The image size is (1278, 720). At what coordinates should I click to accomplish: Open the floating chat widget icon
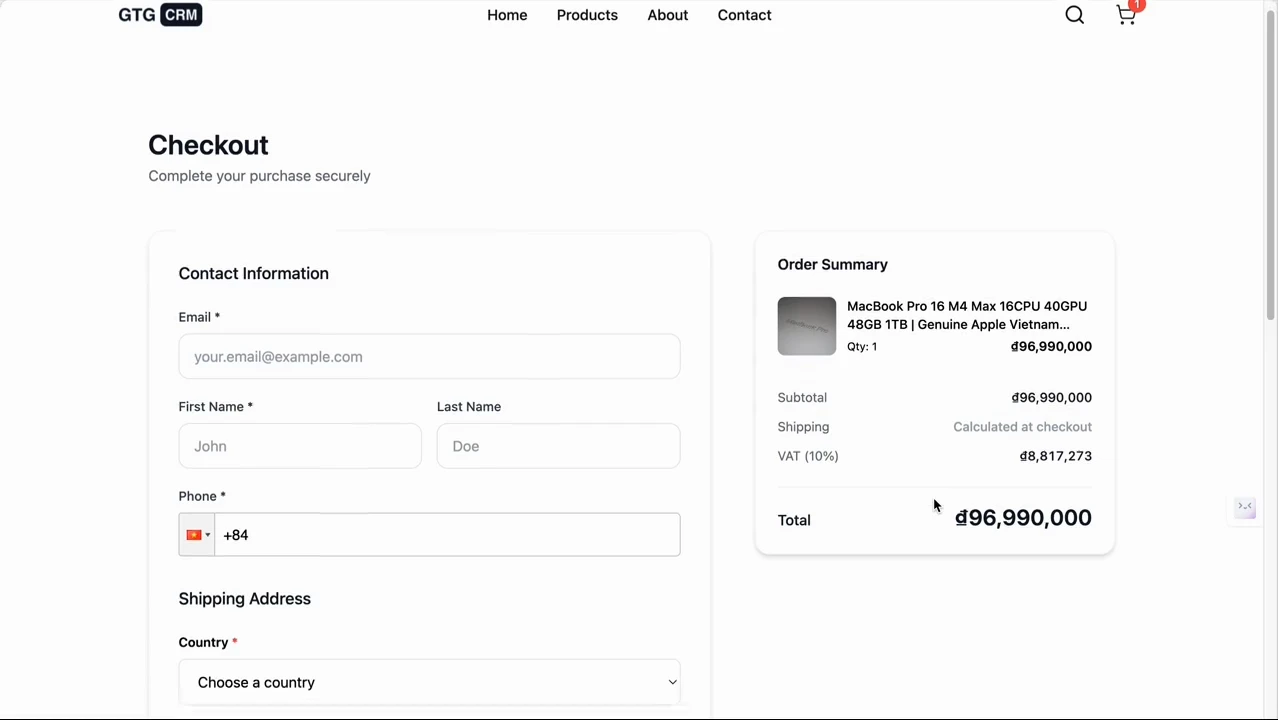point(1244,508)
